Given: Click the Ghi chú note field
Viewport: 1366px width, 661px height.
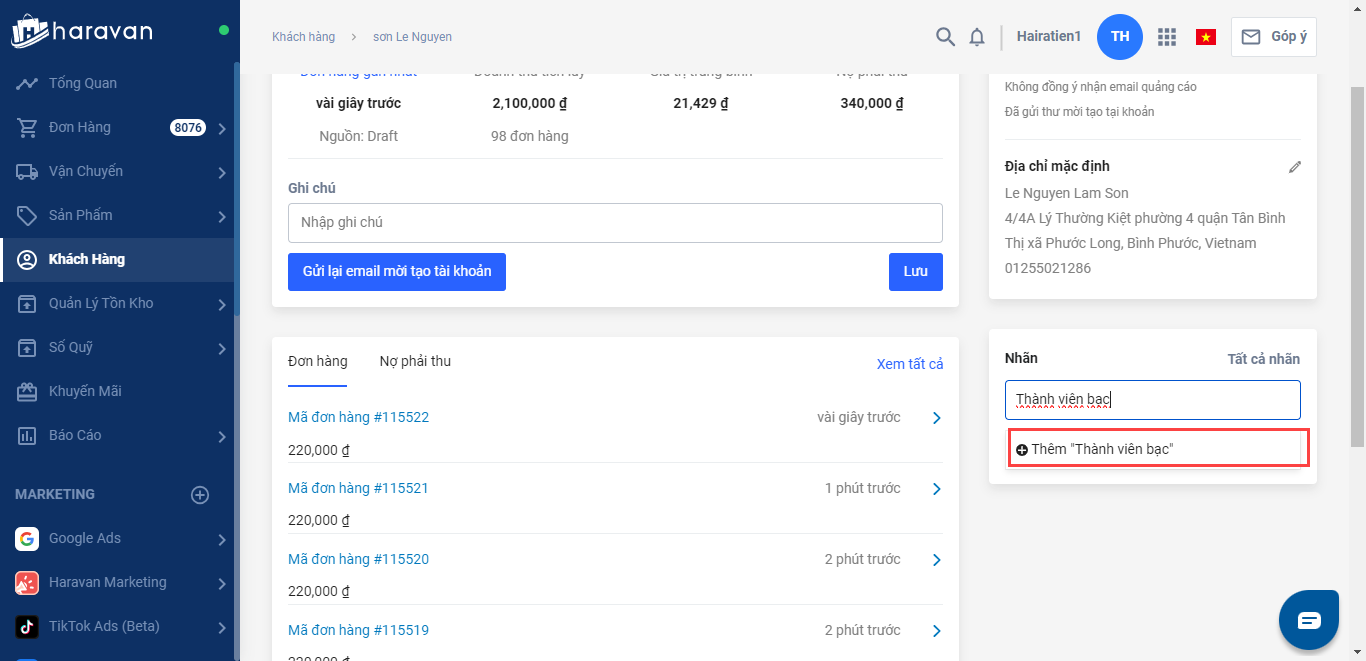Looking at the screenshot, I should [615, 223].
